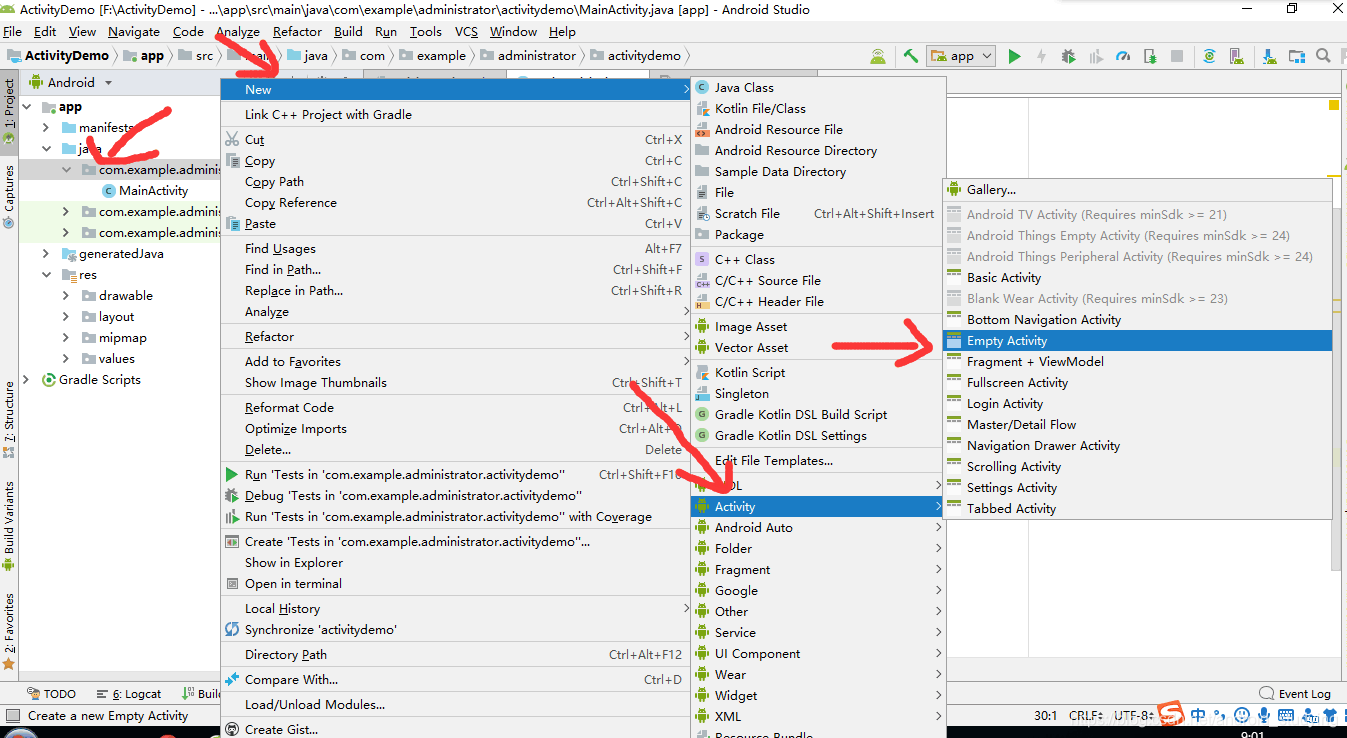Click the administrator breadcrumb
The height and width of the screenshot is (738, 1347).
(x=528, y=56)
